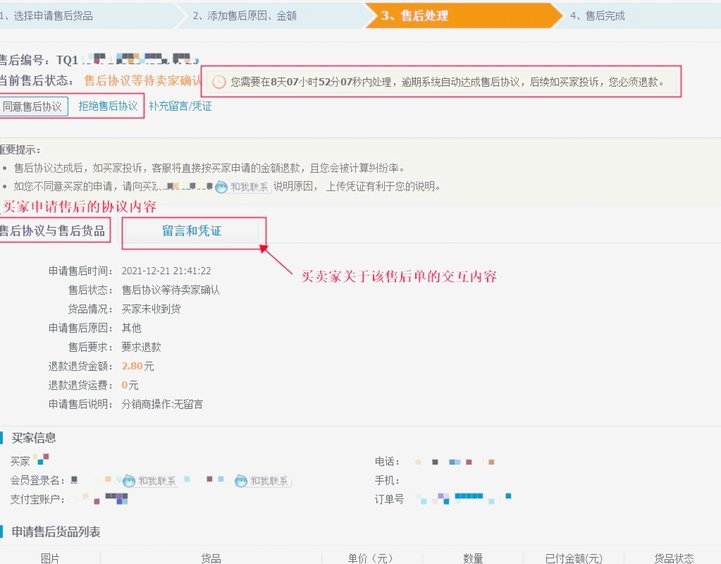Switch to the 留言和凭证 tab
The height and width of the screenshot is (564, 721).
point(192,231)
